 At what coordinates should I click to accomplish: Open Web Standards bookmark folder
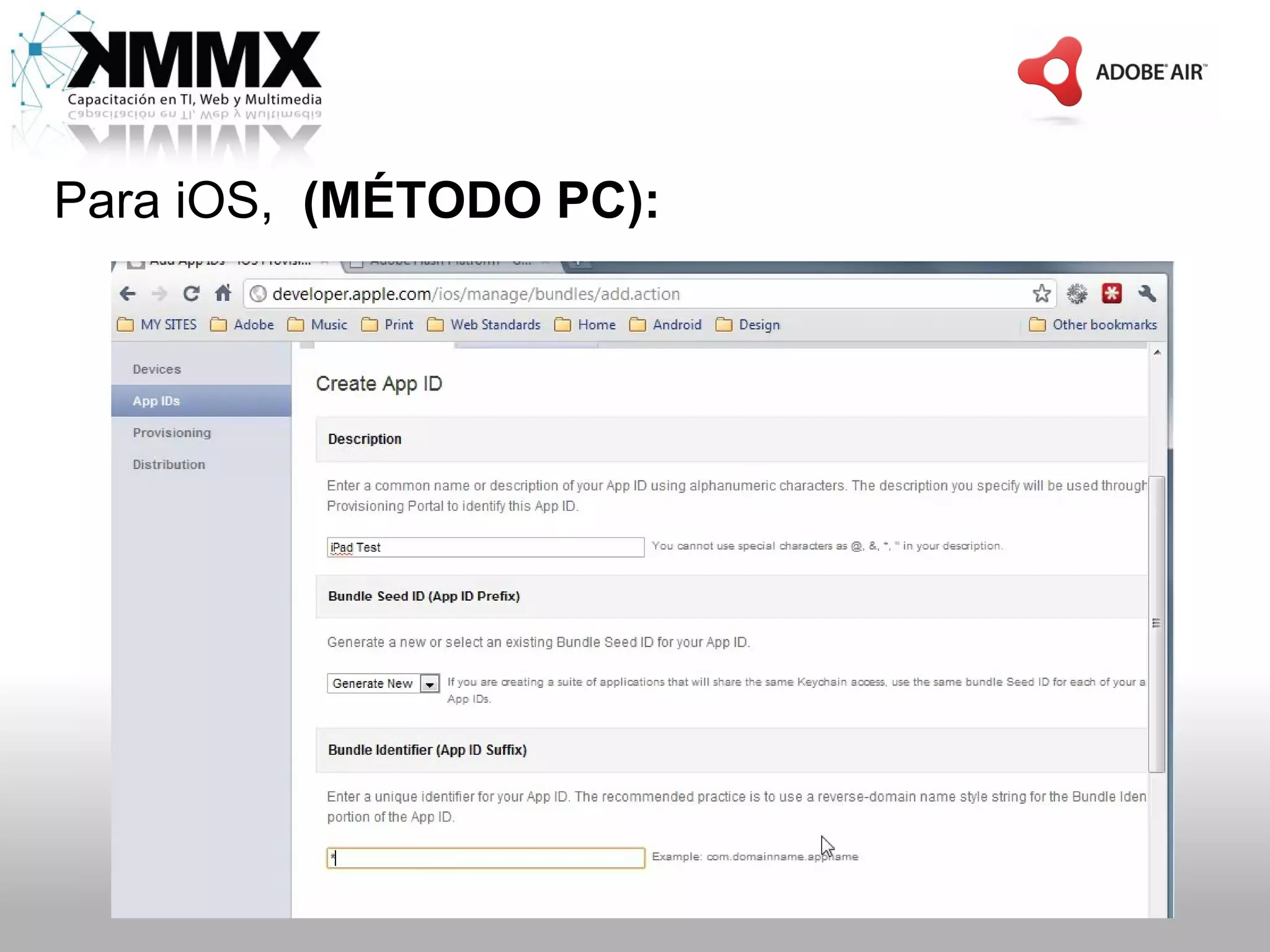pyautogui.click(x=484, y=325)
